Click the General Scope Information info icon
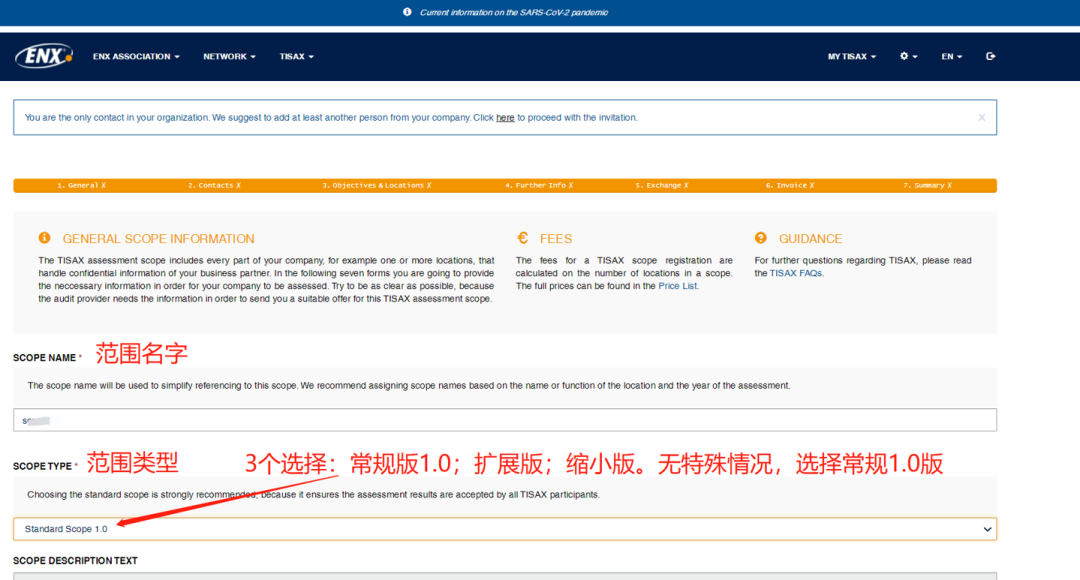Viewport: 1080px width, 580px height. 44,238
